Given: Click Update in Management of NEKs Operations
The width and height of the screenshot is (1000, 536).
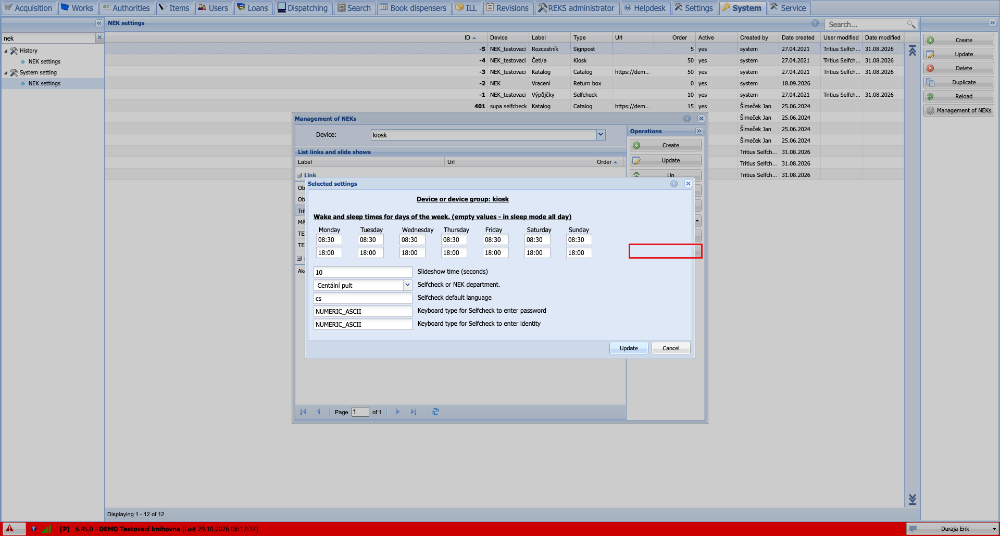Looking at the screenshot, I should [666, 160].
